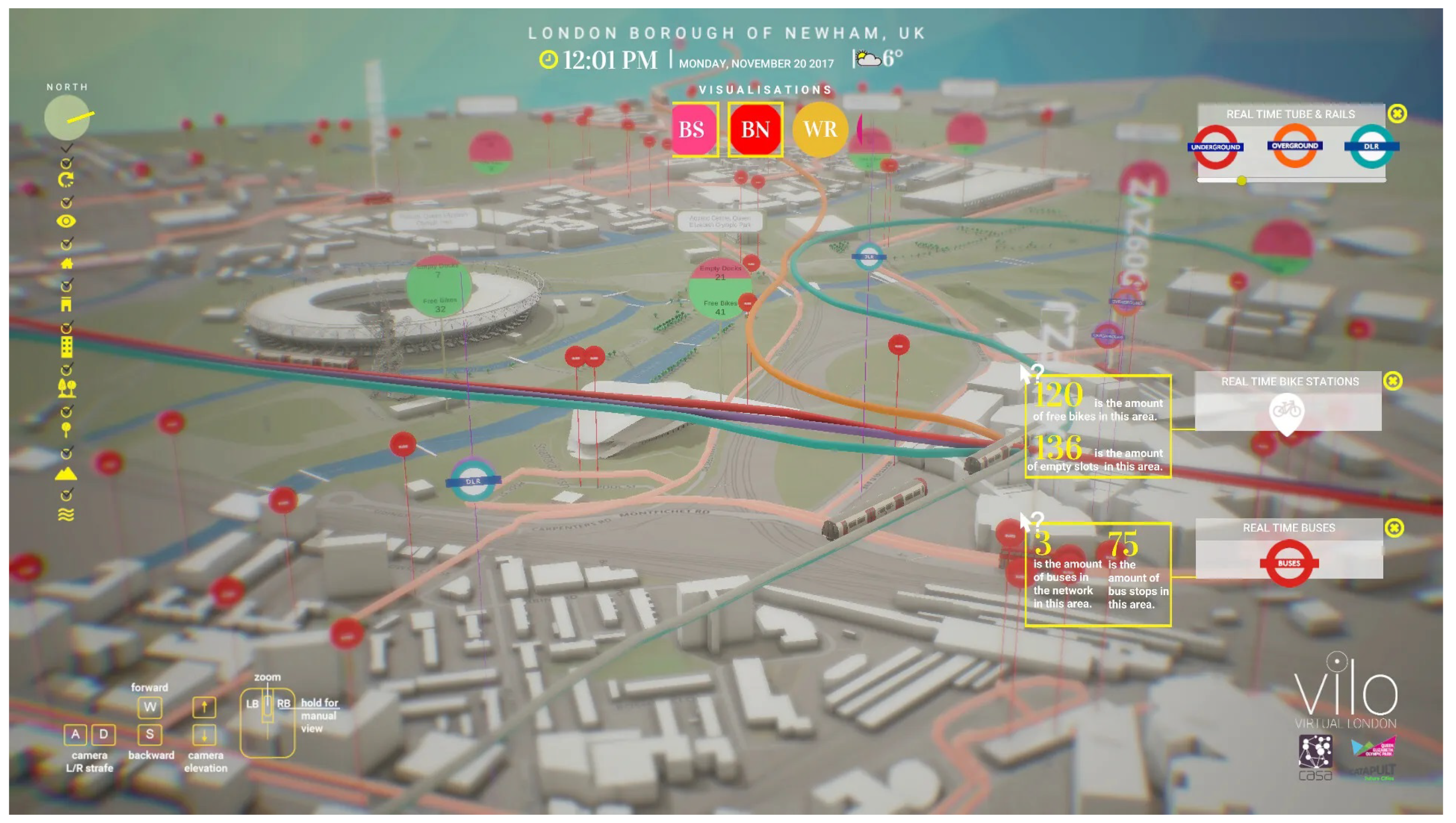The image size is (1456, 823).
Task: Toggle the checkbox above the water waves icon
Action: coord(66,494)
